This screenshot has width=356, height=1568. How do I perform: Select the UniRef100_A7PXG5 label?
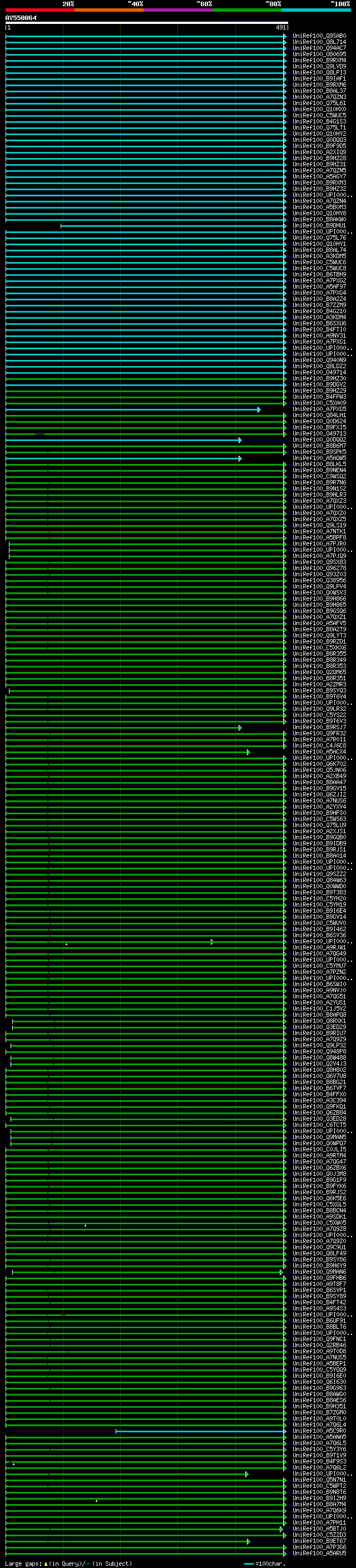[319, 409]
